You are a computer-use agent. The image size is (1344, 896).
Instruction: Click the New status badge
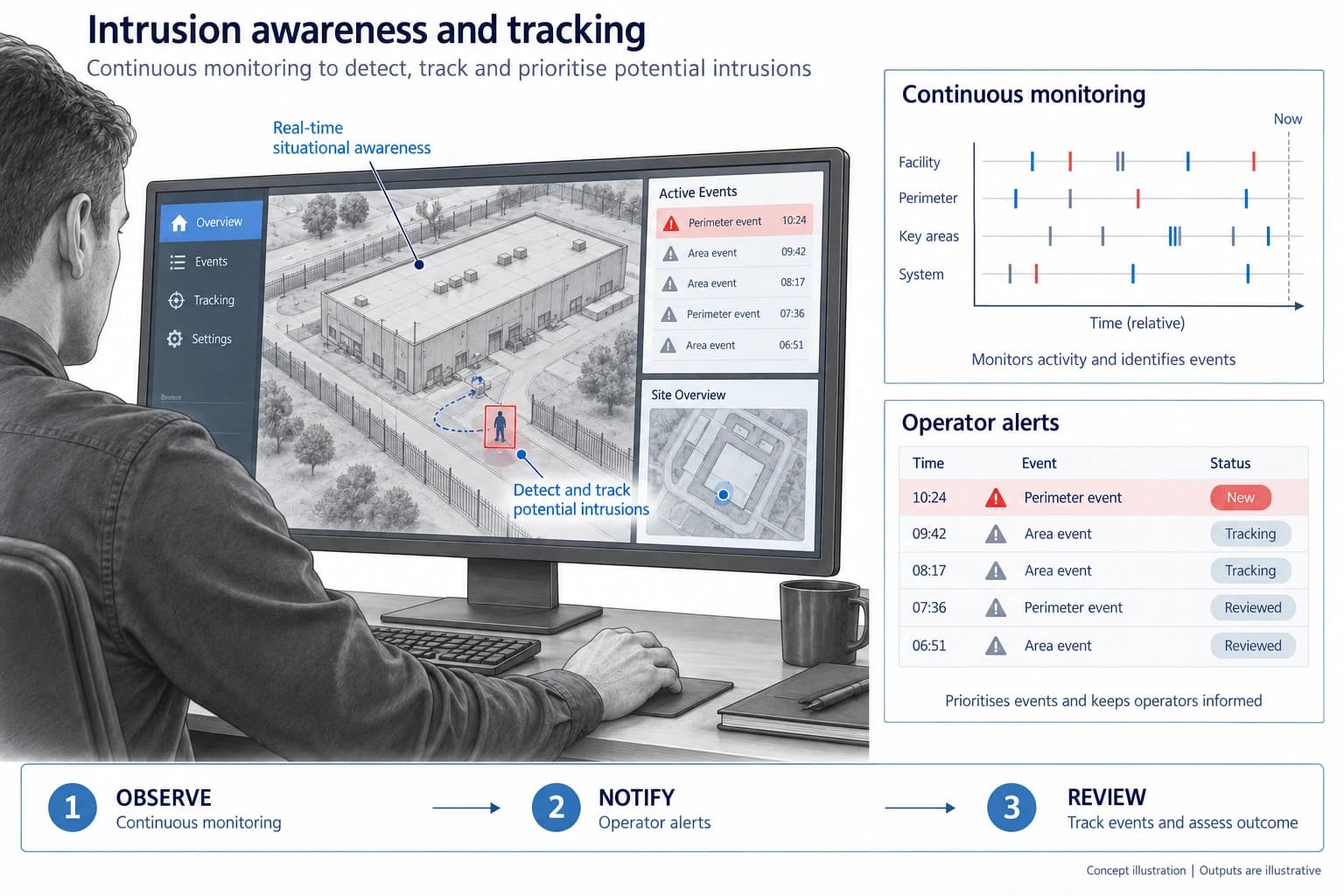click(1241, 498)
